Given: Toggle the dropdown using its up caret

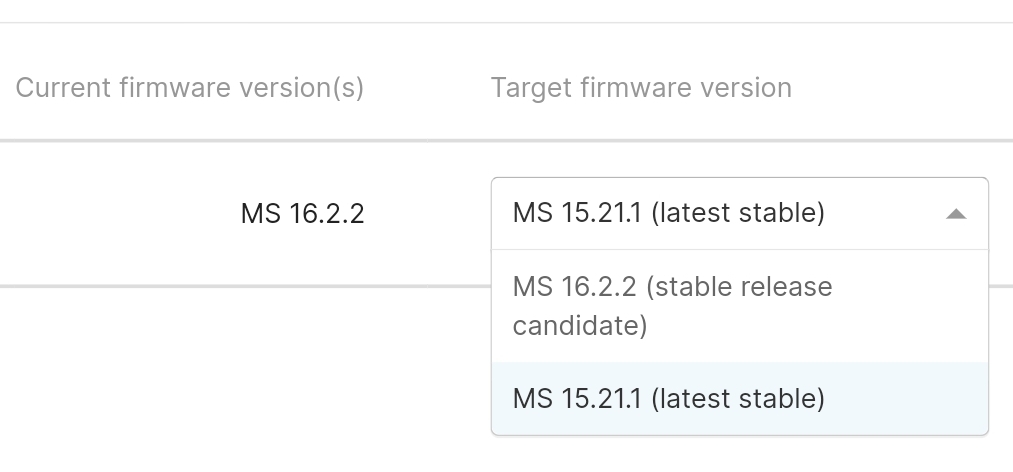Looking at the screenshot, I should [956, 214].
